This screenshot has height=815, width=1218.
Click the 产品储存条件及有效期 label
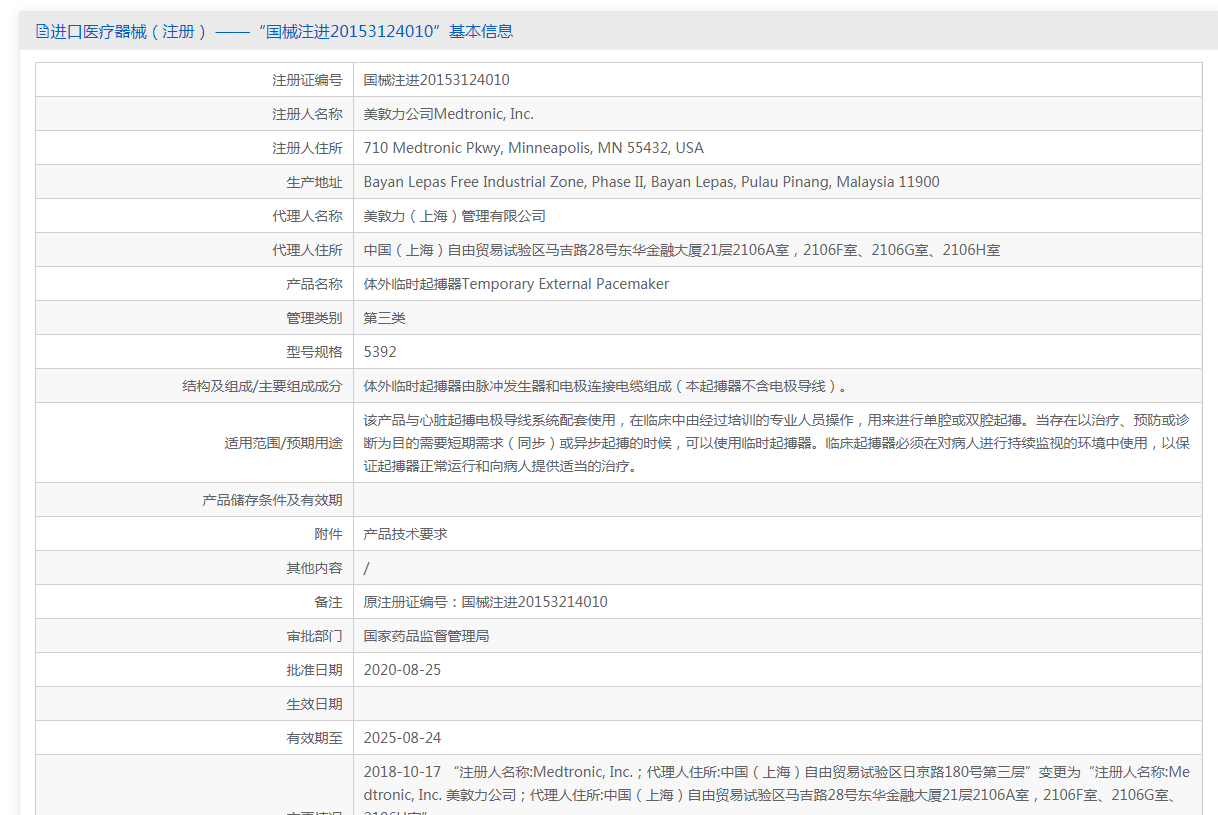point(272,500)
